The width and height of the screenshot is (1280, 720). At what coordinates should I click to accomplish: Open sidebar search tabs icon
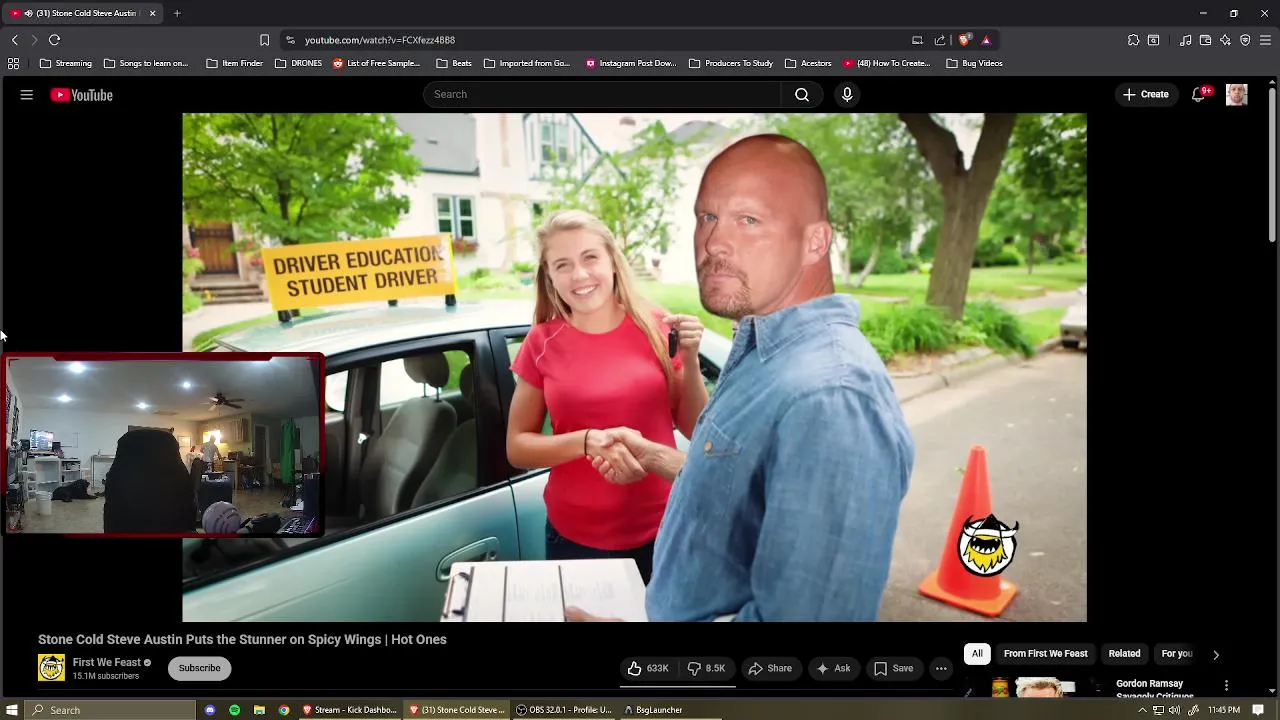pyautogui.click(x=1153, y=40)
